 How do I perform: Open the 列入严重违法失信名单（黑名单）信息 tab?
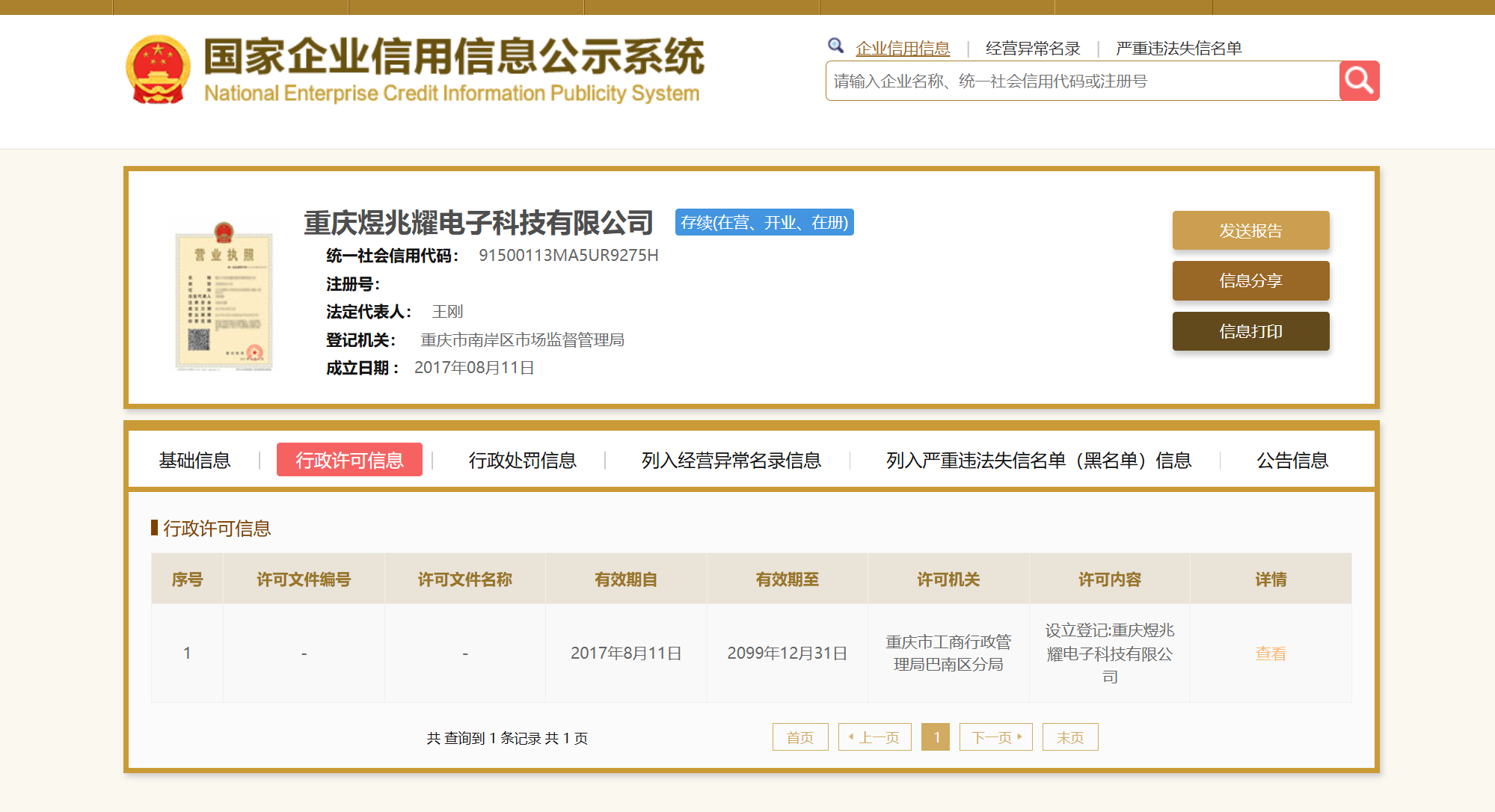tap(1039, 460)
